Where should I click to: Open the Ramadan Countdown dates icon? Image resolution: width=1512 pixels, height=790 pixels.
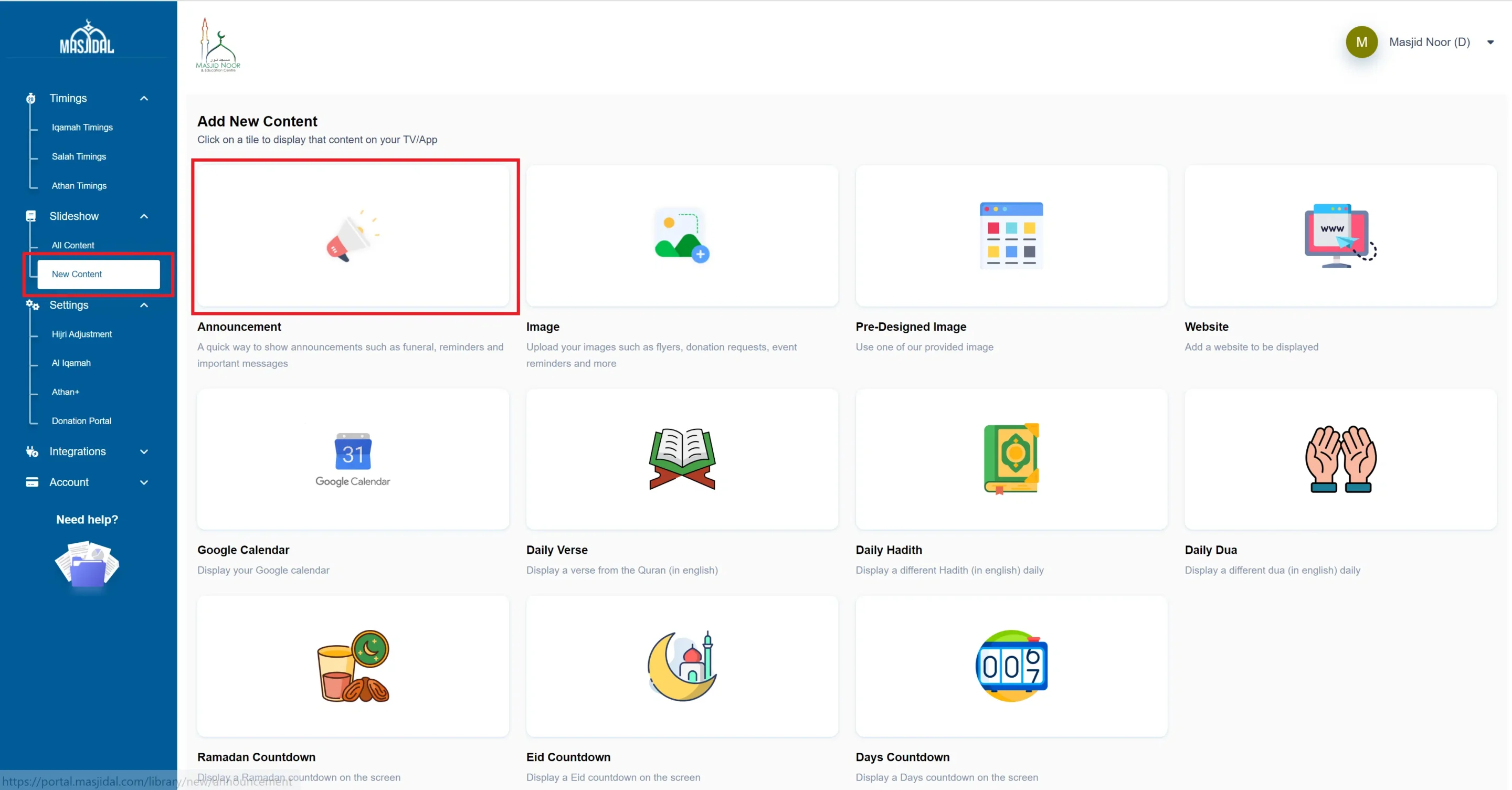[x=353, y=666]
